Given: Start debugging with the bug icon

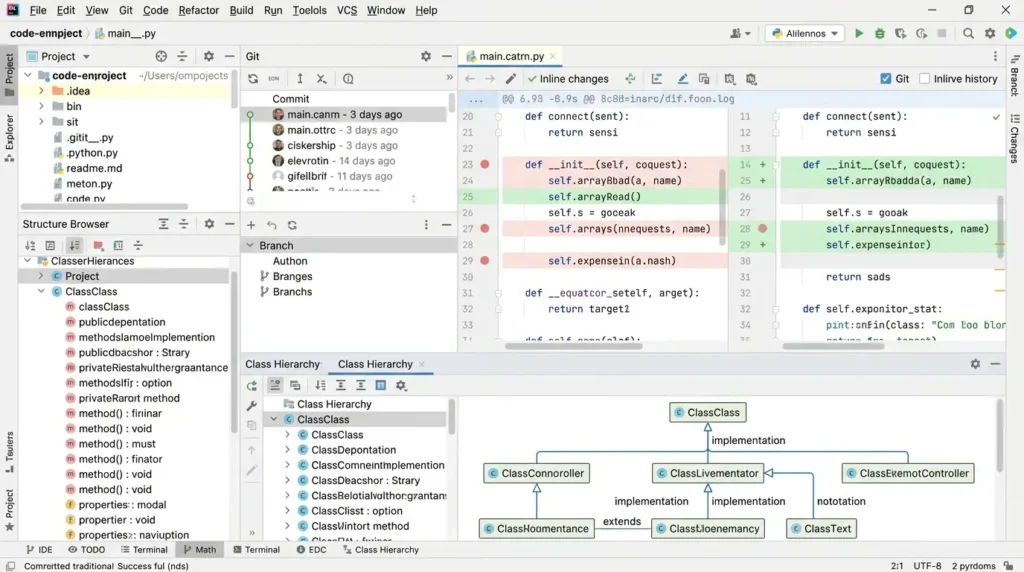Looking at the screenshot, I should [x=880, y=33].
